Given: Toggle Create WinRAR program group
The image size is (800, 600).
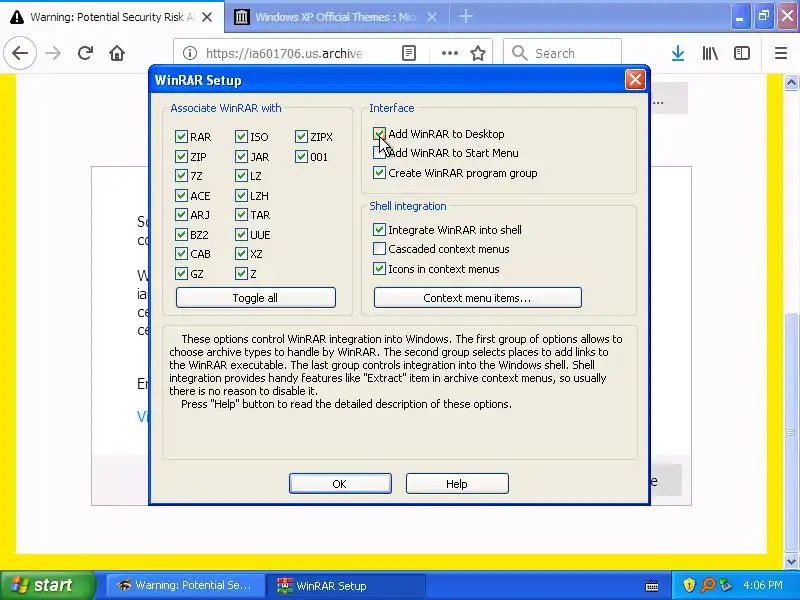Looking at the screenshot, I should point(379,172).
